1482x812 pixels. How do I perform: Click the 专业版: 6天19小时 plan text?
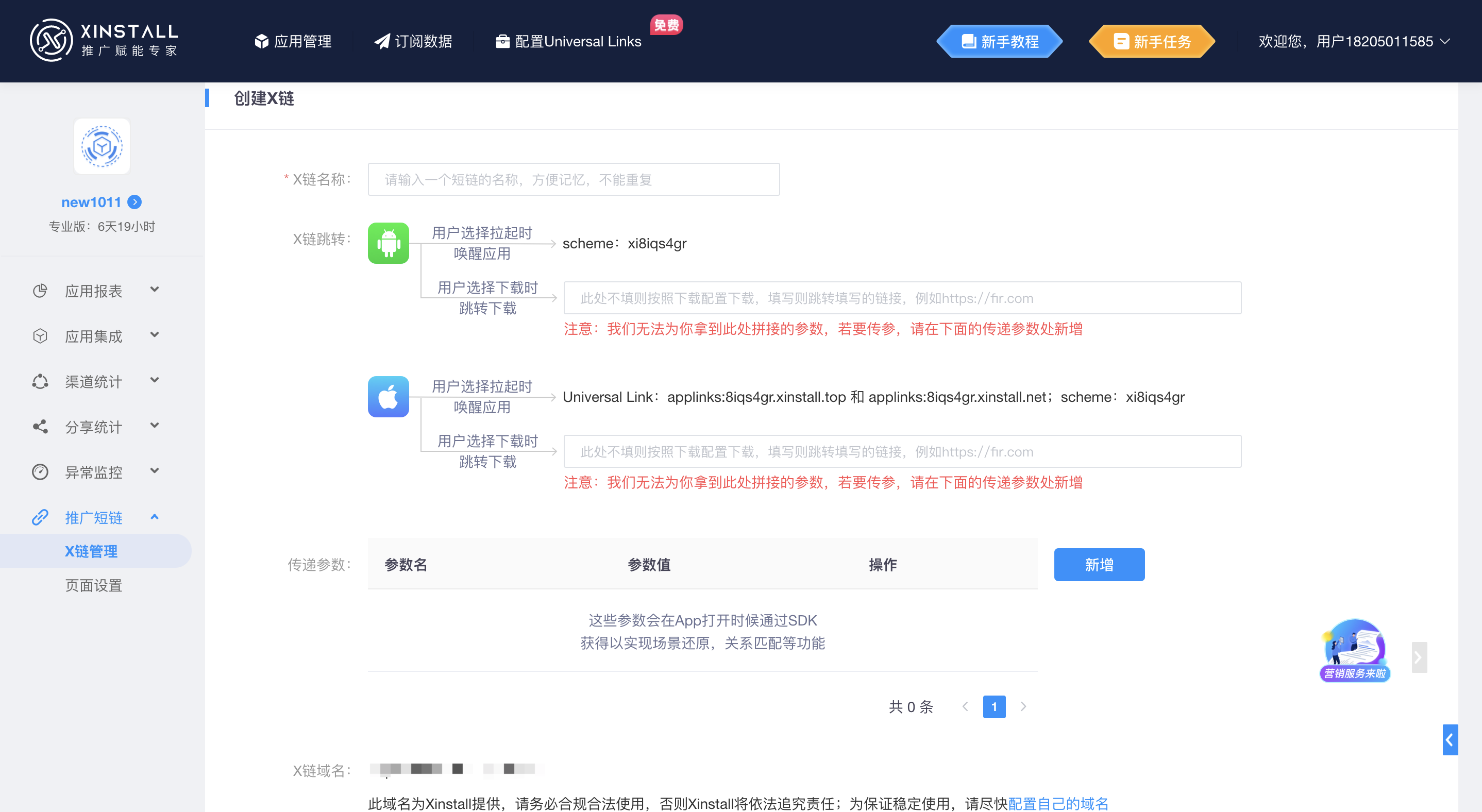pyautogui.click(x=102, y=227)
